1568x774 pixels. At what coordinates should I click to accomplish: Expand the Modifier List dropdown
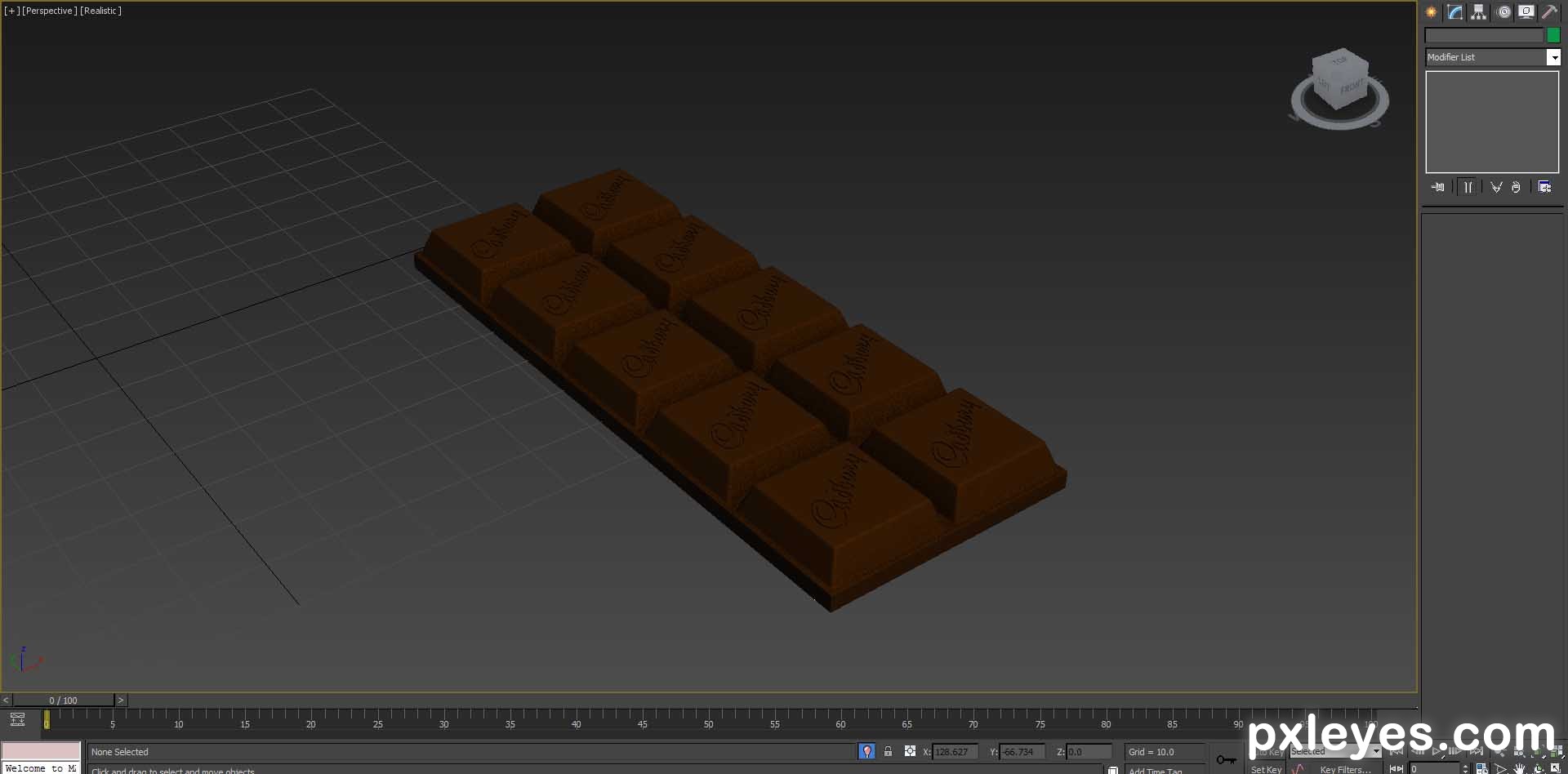tap(1553, 57)
